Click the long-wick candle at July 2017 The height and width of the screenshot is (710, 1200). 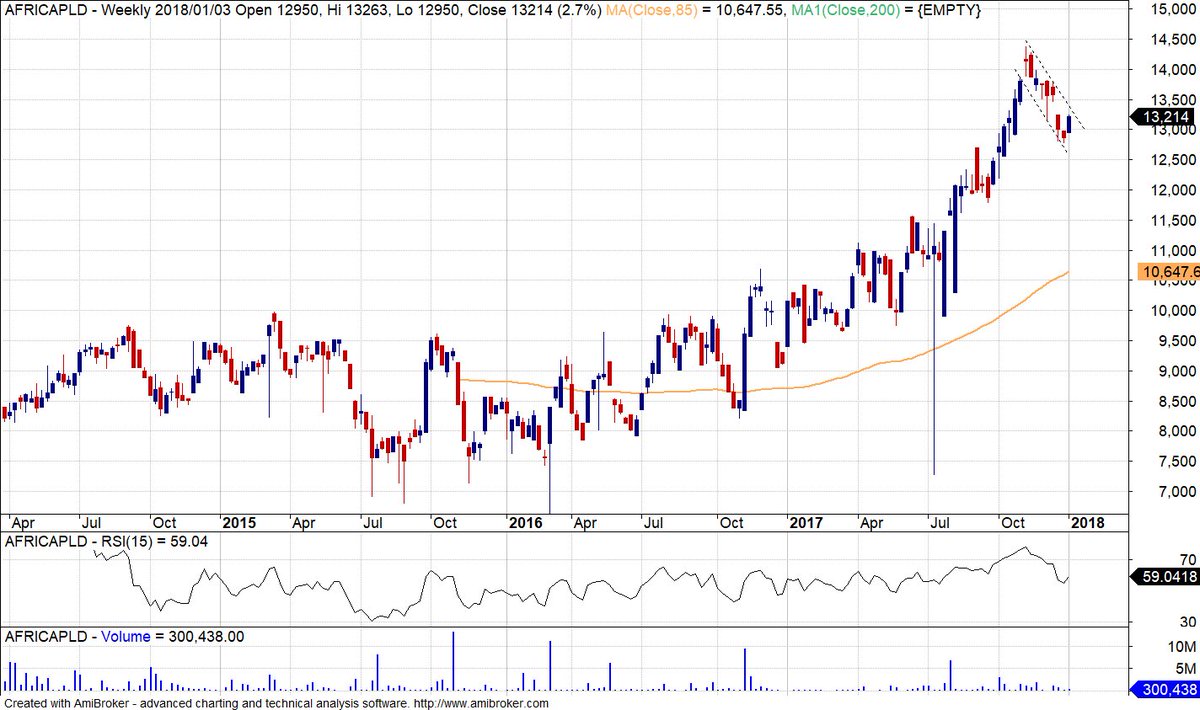click(x=933, y=350)
